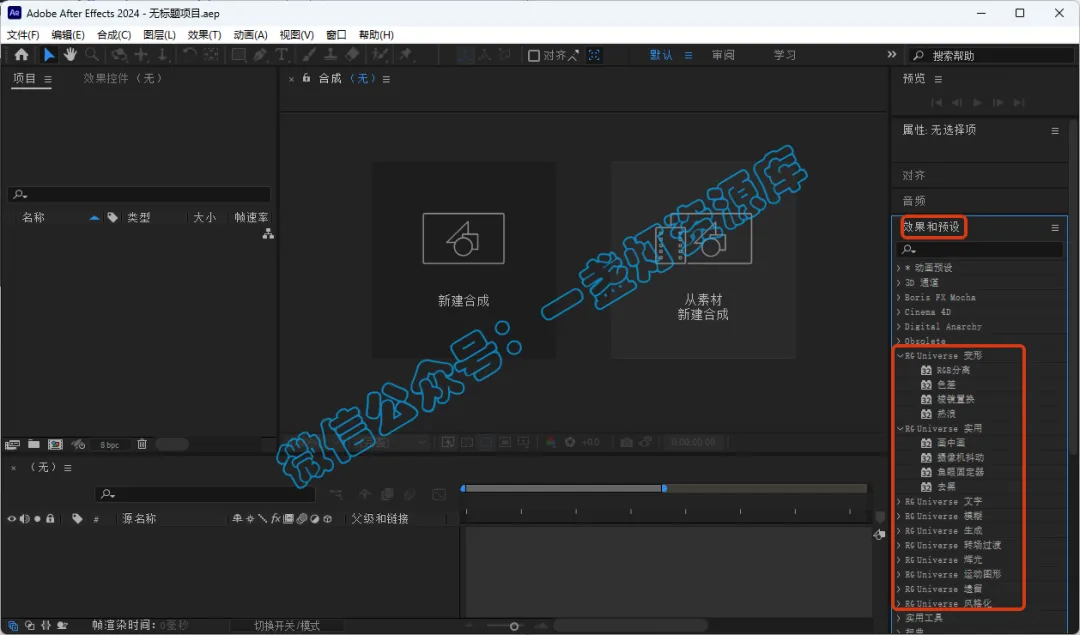This screenshot has width=1080, height=635.
Task: Click the 8 bpc color depth button
Action: coord(110,445)
